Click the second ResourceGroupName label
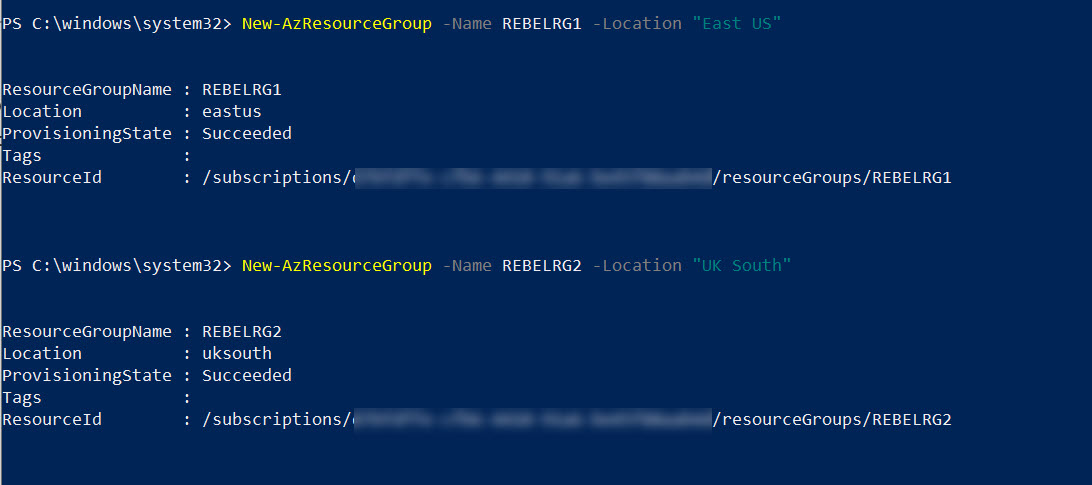The image size is (1092, 485). pyautogui.click(x=87, y=332)
